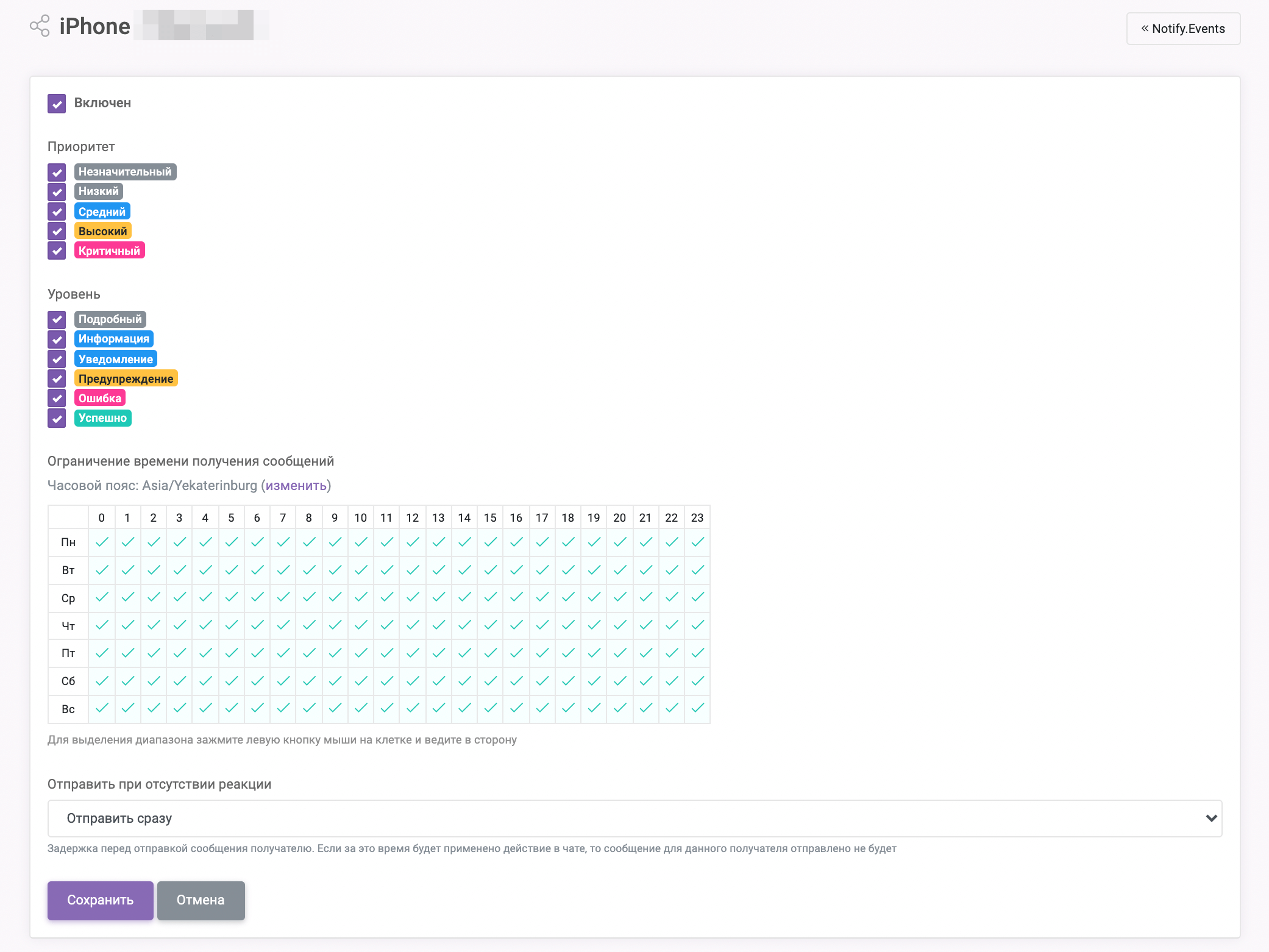Go back to Notify.Events
This screenshot has height=952, width=1269.
[1183, 29]
